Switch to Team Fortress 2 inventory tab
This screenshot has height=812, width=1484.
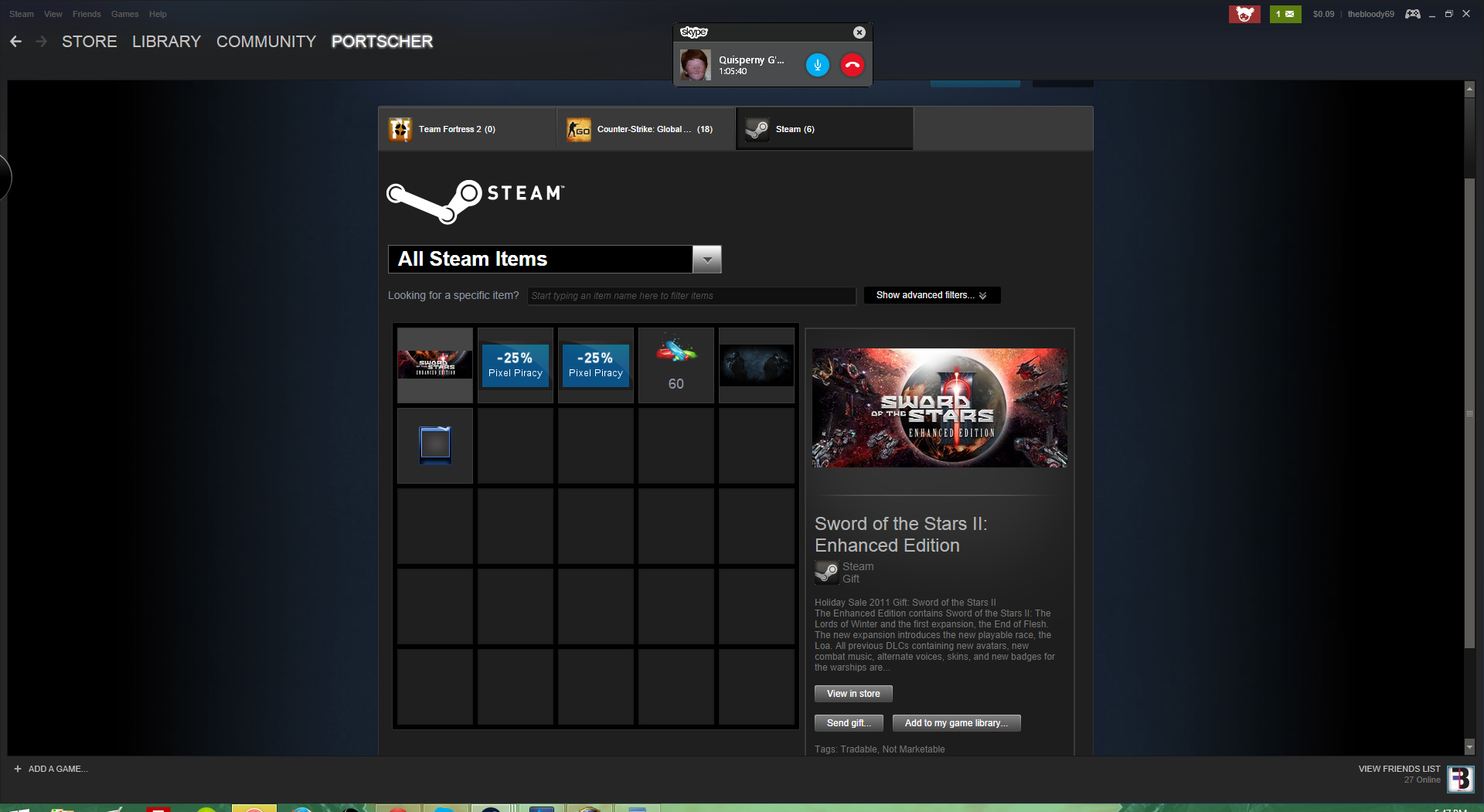468,129
